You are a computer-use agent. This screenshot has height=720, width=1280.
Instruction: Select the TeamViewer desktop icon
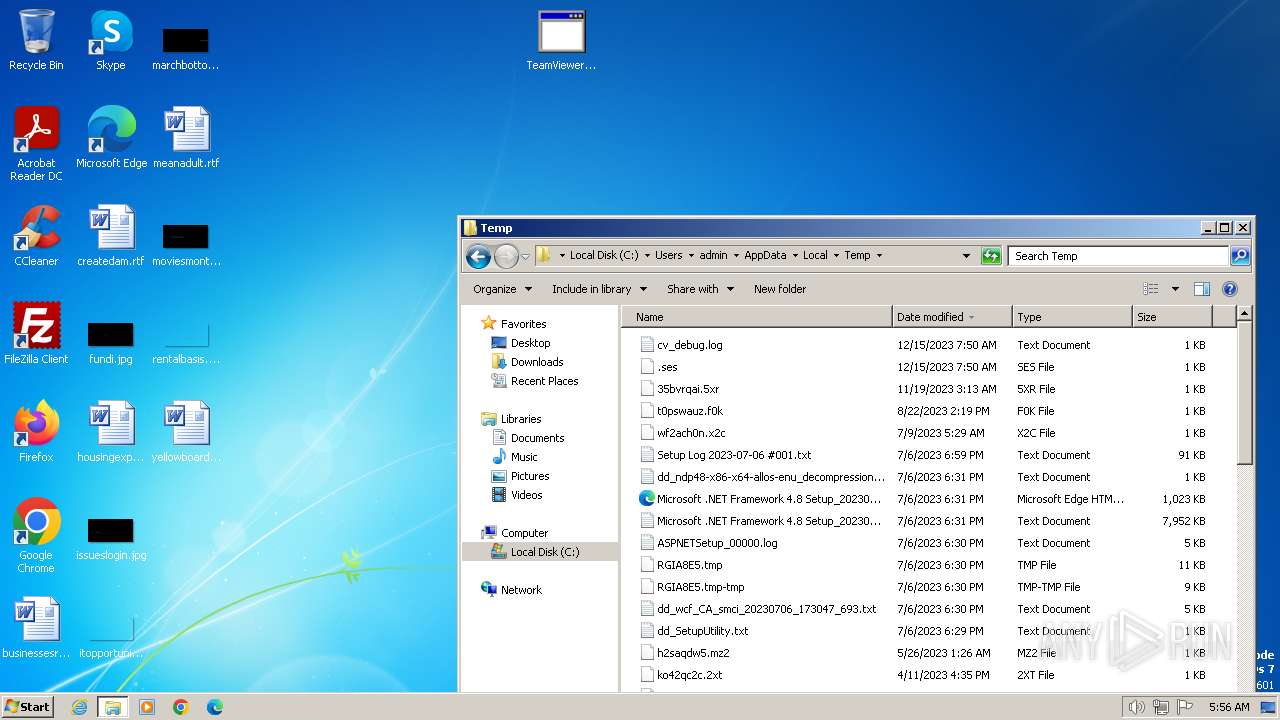tap(561, 40)
